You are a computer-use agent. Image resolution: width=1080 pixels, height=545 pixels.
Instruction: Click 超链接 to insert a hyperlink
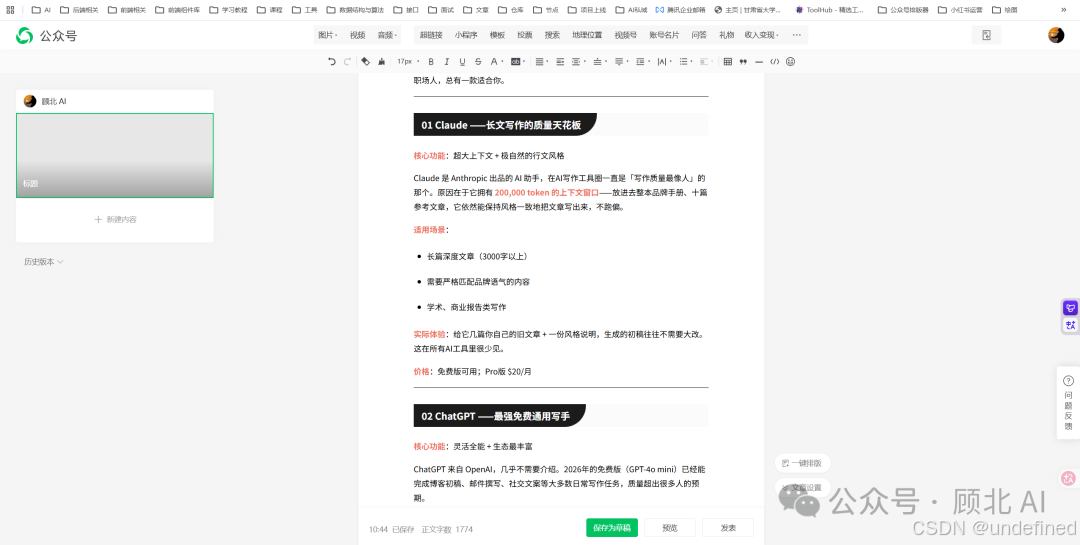pos(430,35)
